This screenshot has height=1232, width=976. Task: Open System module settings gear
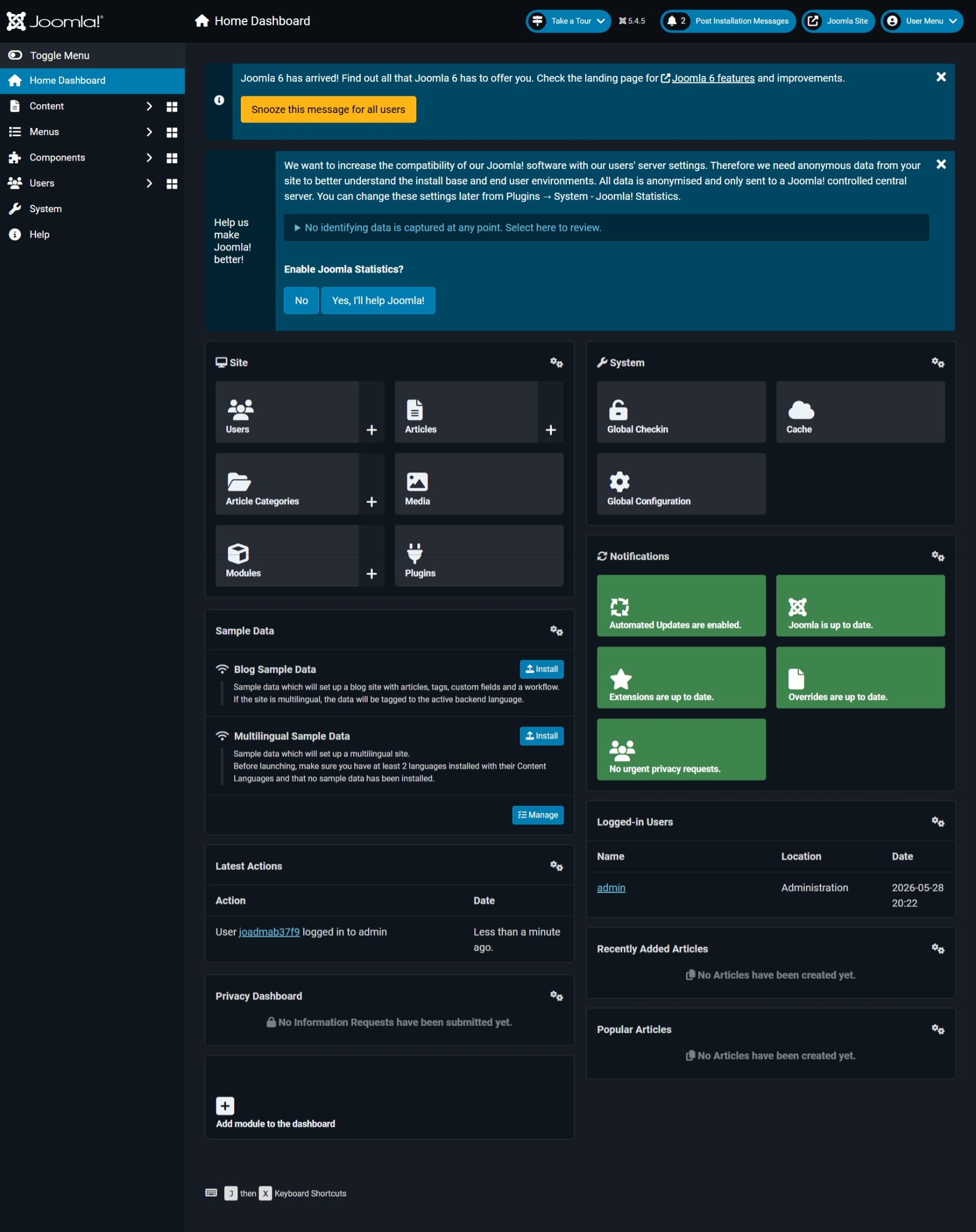pyautogui.click(x=938, y=362)
